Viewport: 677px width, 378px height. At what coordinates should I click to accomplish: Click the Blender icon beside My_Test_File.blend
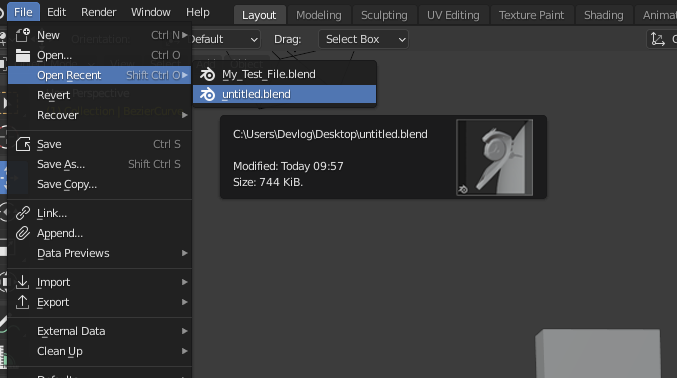tap(208, 74)
